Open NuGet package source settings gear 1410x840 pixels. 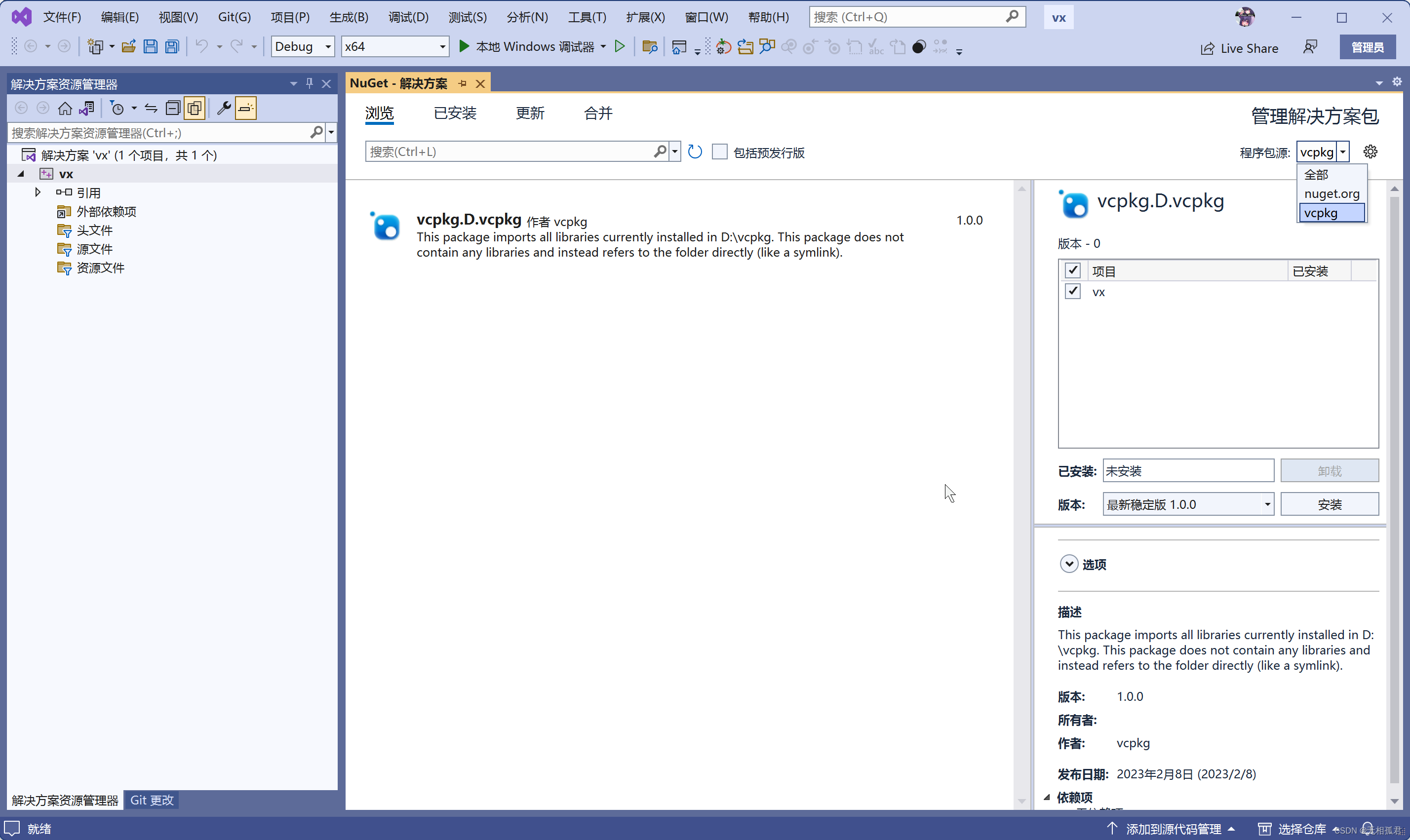(1370, 152)
